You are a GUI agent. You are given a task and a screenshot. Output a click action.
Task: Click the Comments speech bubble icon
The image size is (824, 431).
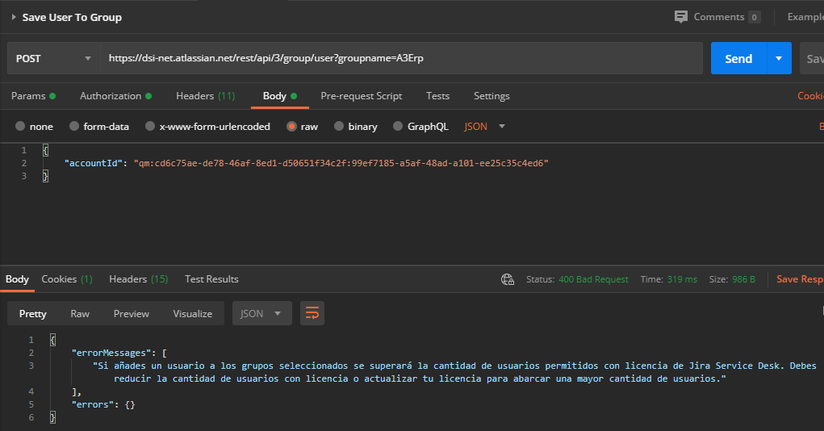coord(681,17)
